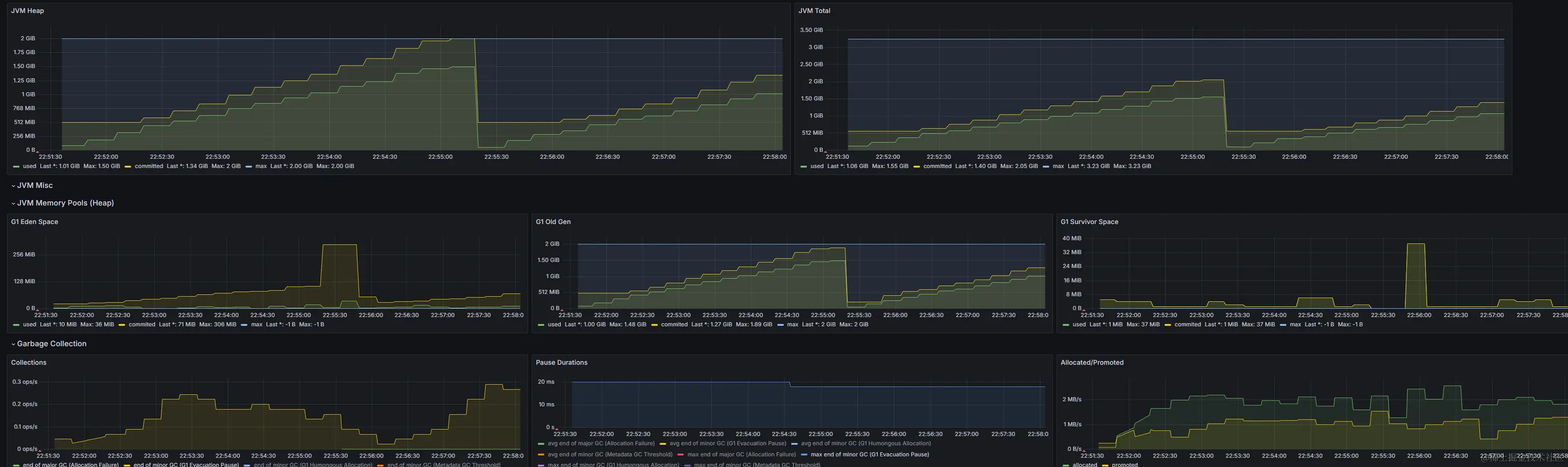This screenshot has height=467, width=1568.
Task: Open the Allocated/Promoted panel title menu
Action: point(1092,362)
